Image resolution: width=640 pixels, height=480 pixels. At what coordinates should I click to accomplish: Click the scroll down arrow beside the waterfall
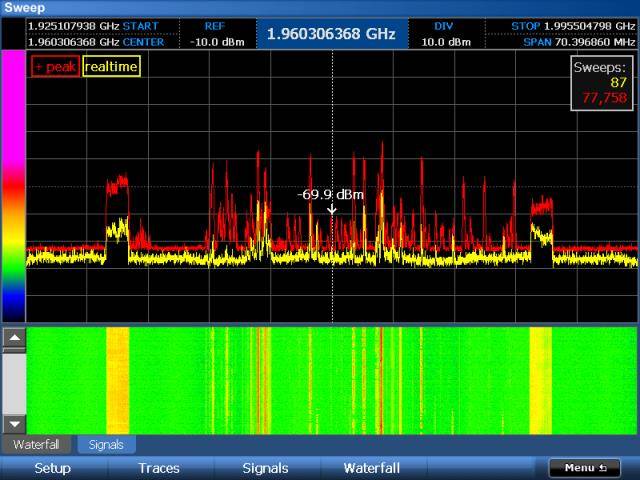[14, 423]
